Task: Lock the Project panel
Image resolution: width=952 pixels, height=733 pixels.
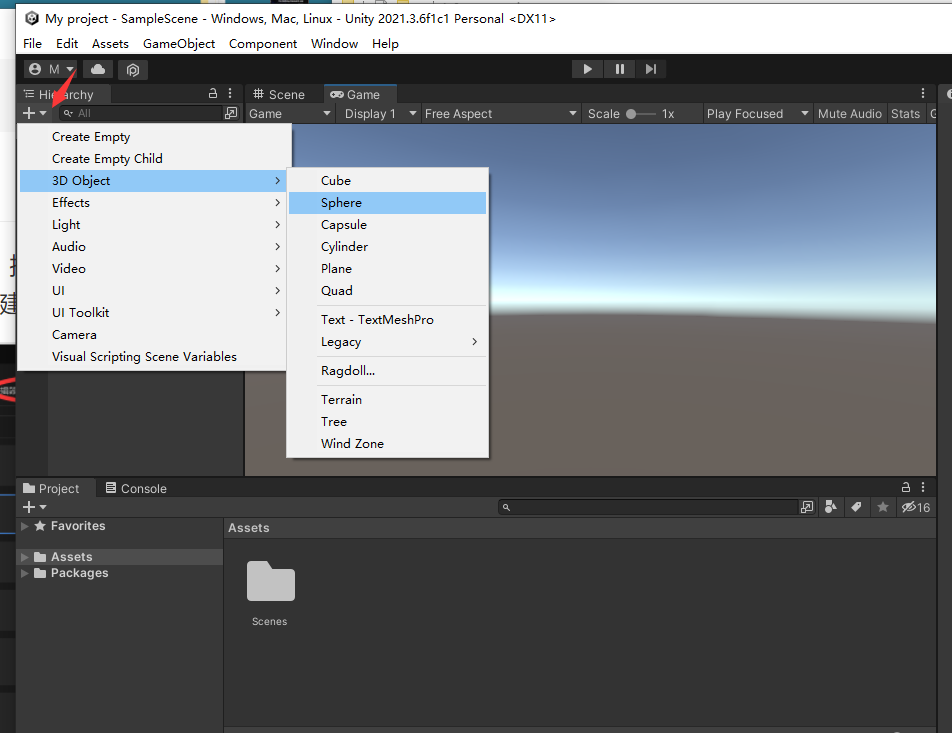Action: [906, 487]
